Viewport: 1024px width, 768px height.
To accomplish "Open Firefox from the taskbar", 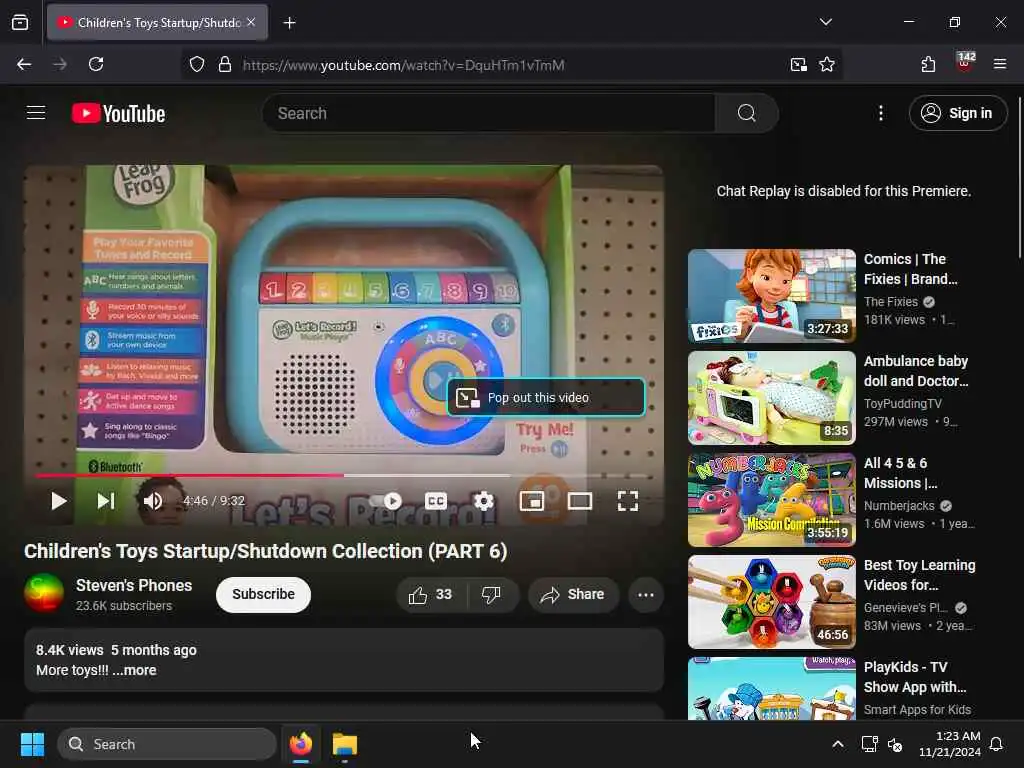I will tap(300, 744).
